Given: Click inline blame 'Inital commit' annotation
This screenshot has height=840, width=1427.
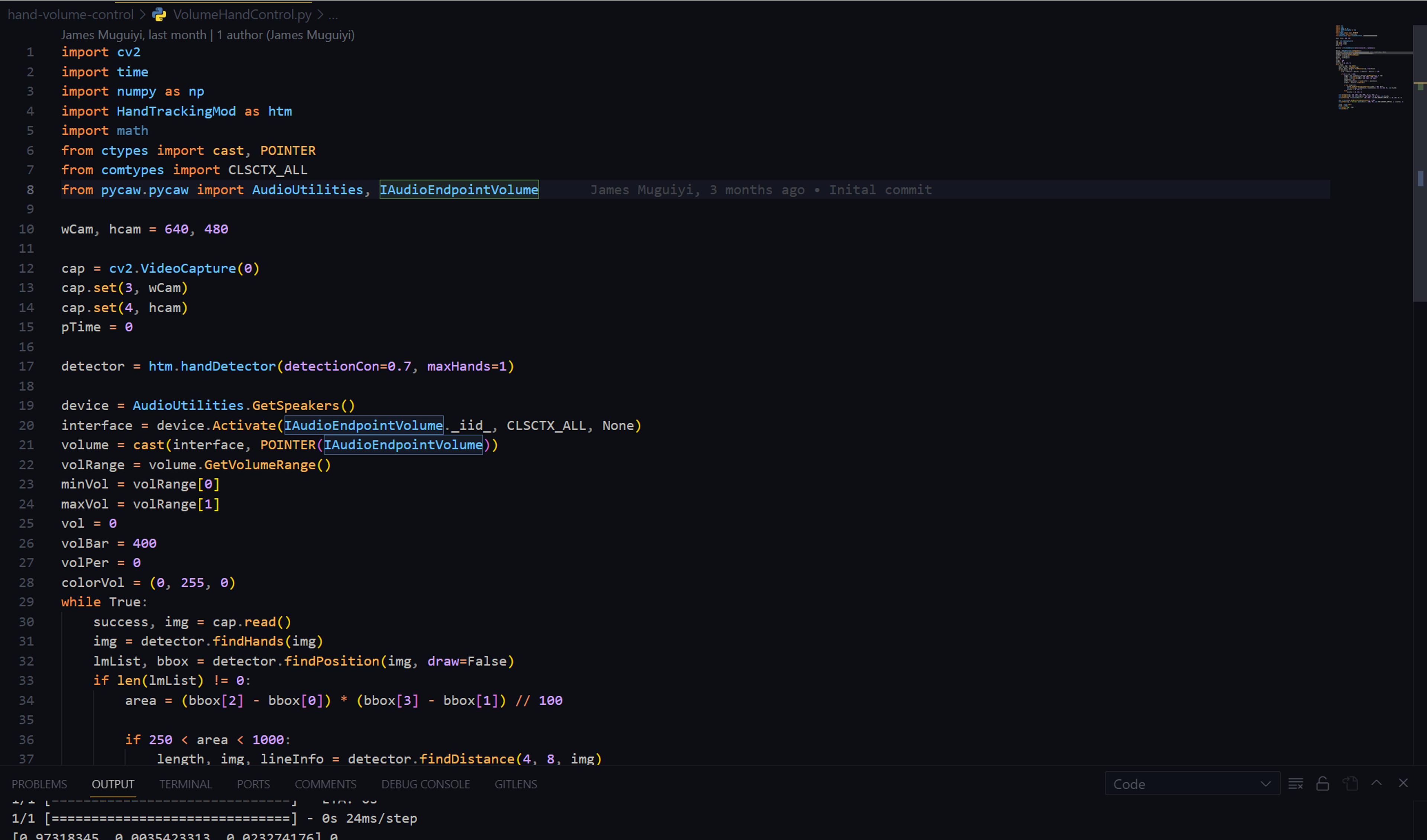Looking at the screenshot, I should click(x=761, y=190).
